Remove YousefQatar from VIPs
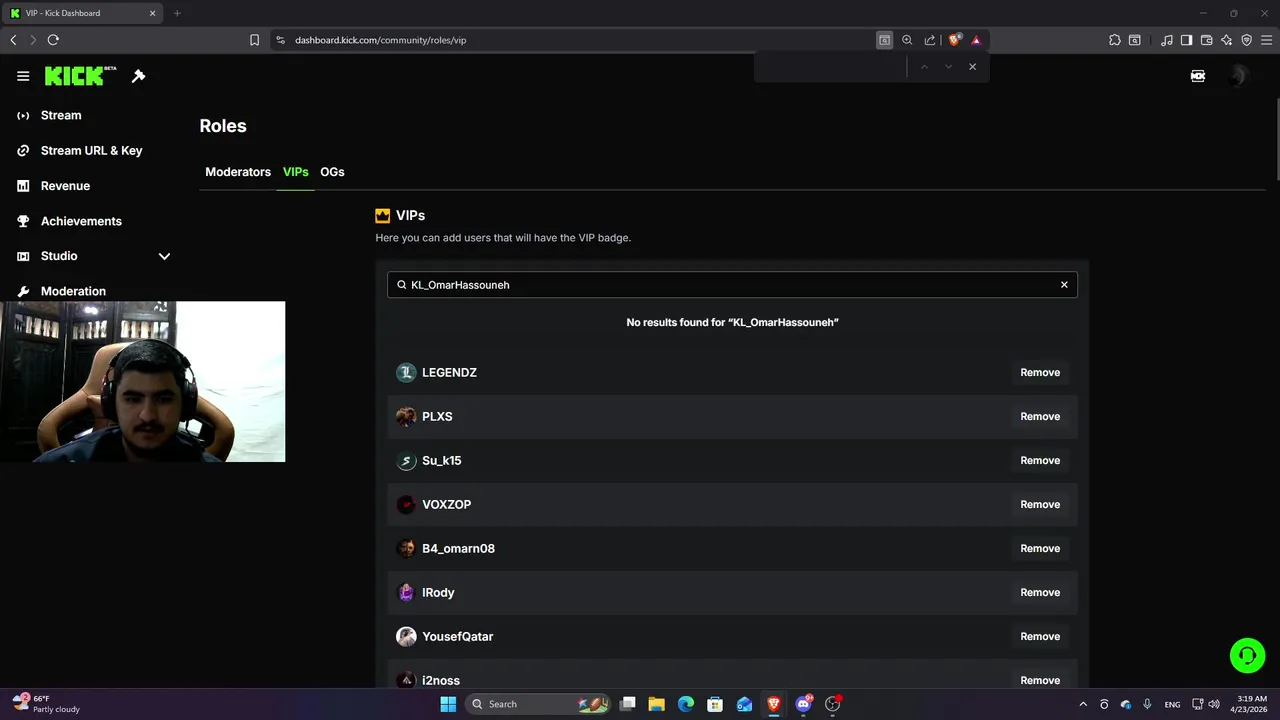This screenshot has height=720, width=1280. pyautogui.click(x=1040, y=636)
